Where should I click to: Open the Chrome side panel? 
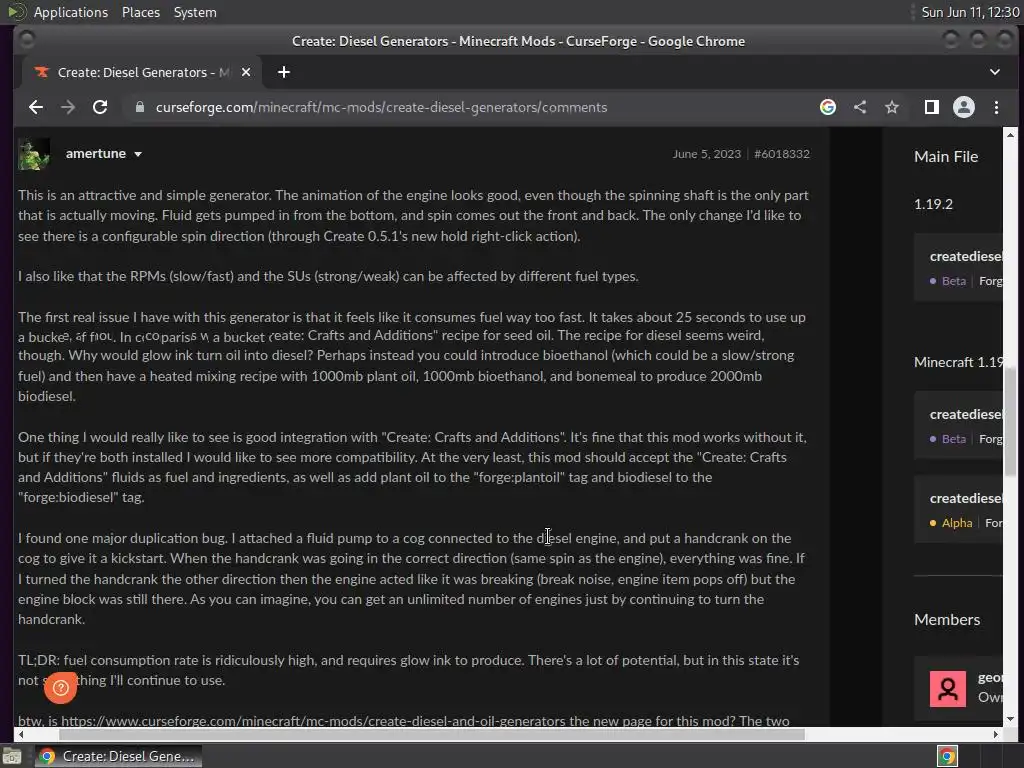click(x=931, y=107)
